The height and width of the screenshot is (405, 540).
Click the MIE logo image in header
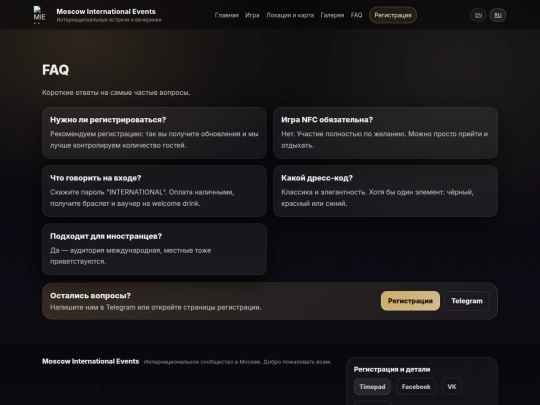tap(39, 15)
